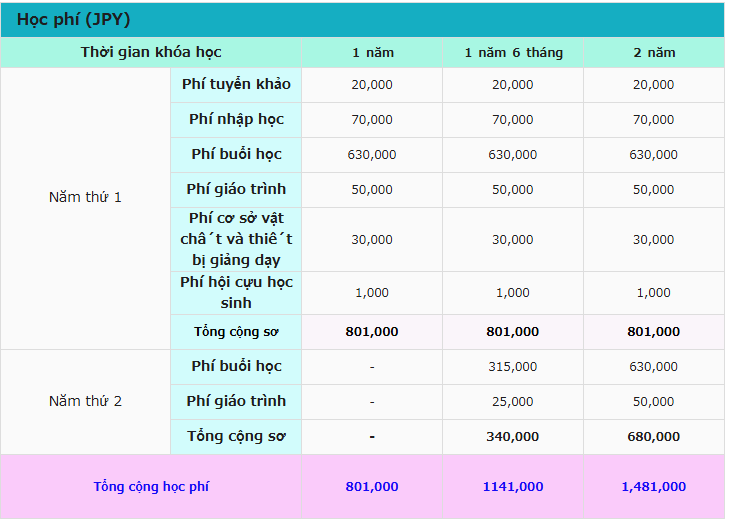The image size is (730, 520).
Task: Click the 1141,000 total tuition value
Action: click(x=513, y=486)
